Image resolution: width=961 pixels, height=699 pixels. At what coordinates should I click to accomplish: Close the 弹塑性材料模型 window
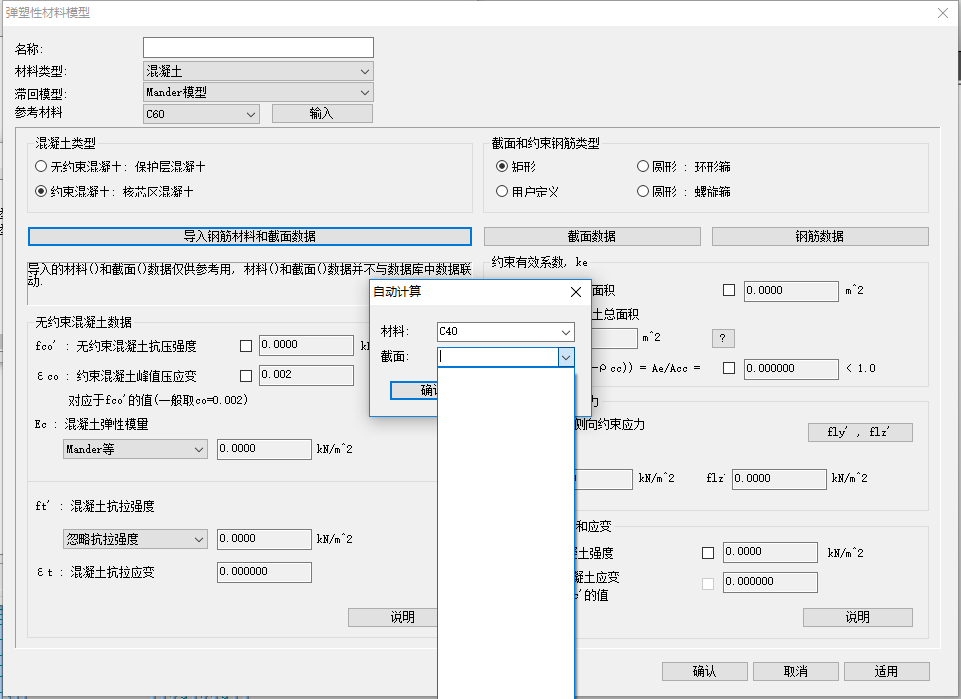(x=943, y=13)
